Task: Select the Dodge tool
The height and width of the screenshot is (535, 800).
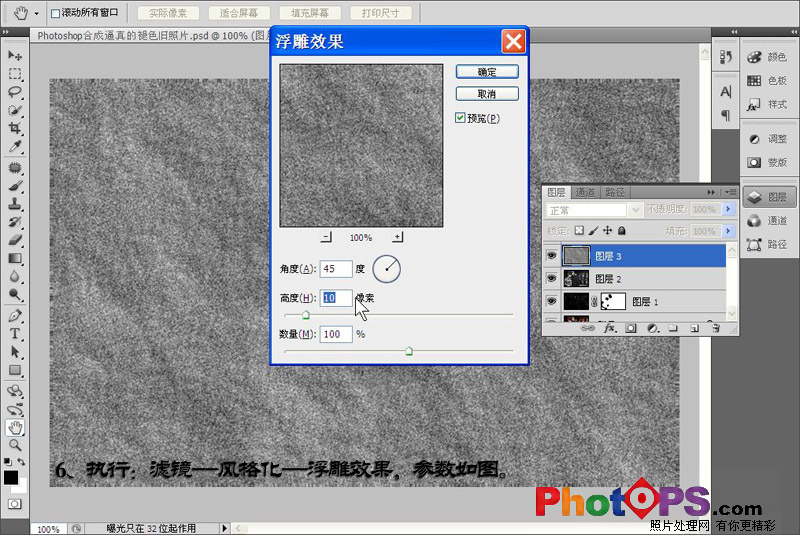Action: (15, 294)
